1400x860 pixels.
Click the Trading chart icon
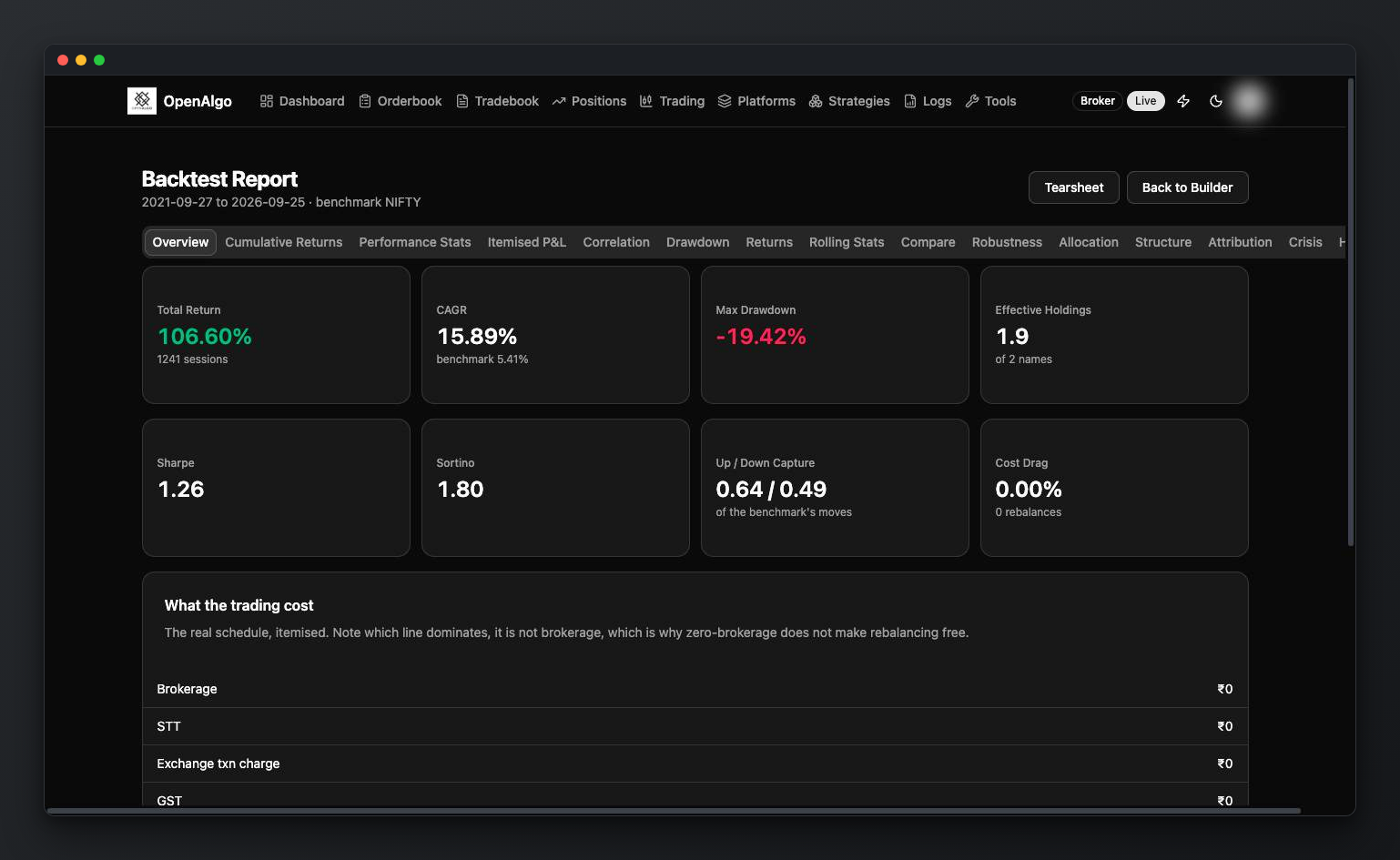click(x=646, y=101)
